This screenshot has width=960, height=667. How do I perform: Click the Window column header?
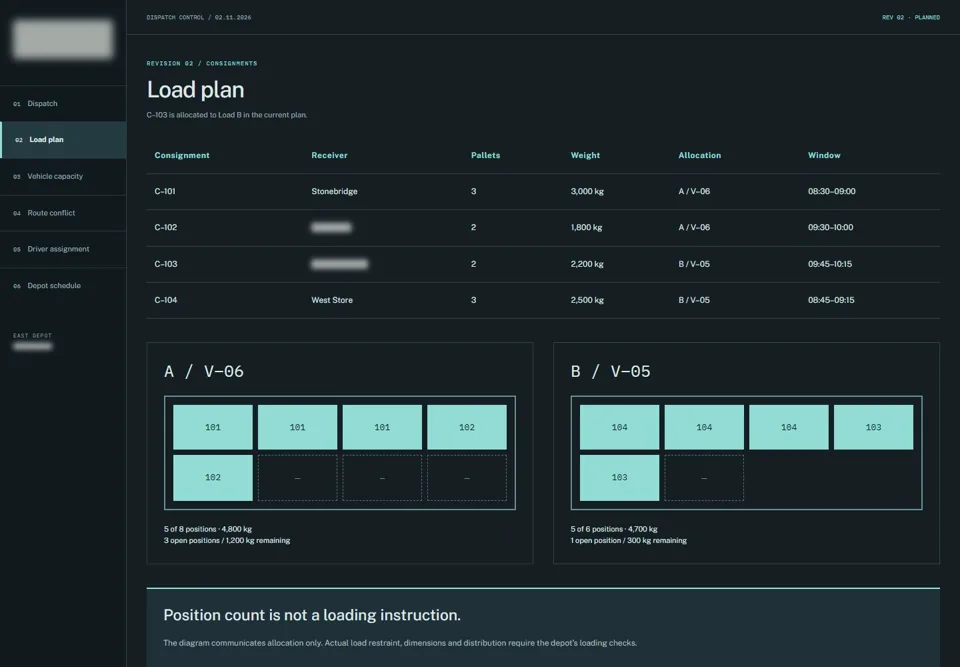[x=824, y=156]
